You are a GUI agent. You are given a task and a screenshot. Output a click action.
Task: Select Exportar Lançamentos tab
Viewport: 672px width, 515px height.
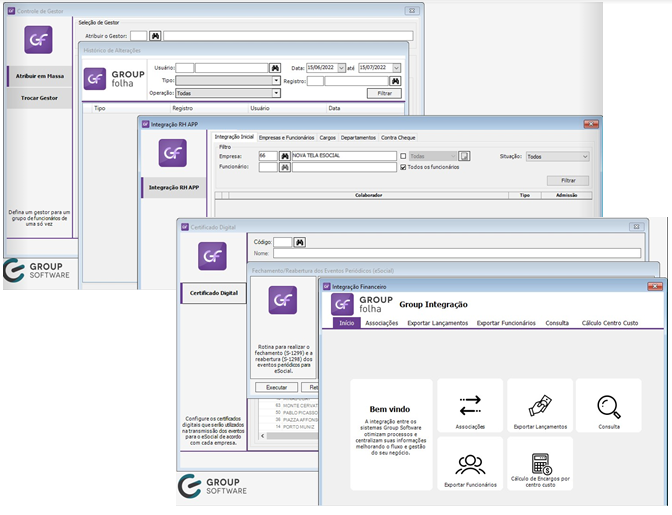click(438, 323)
